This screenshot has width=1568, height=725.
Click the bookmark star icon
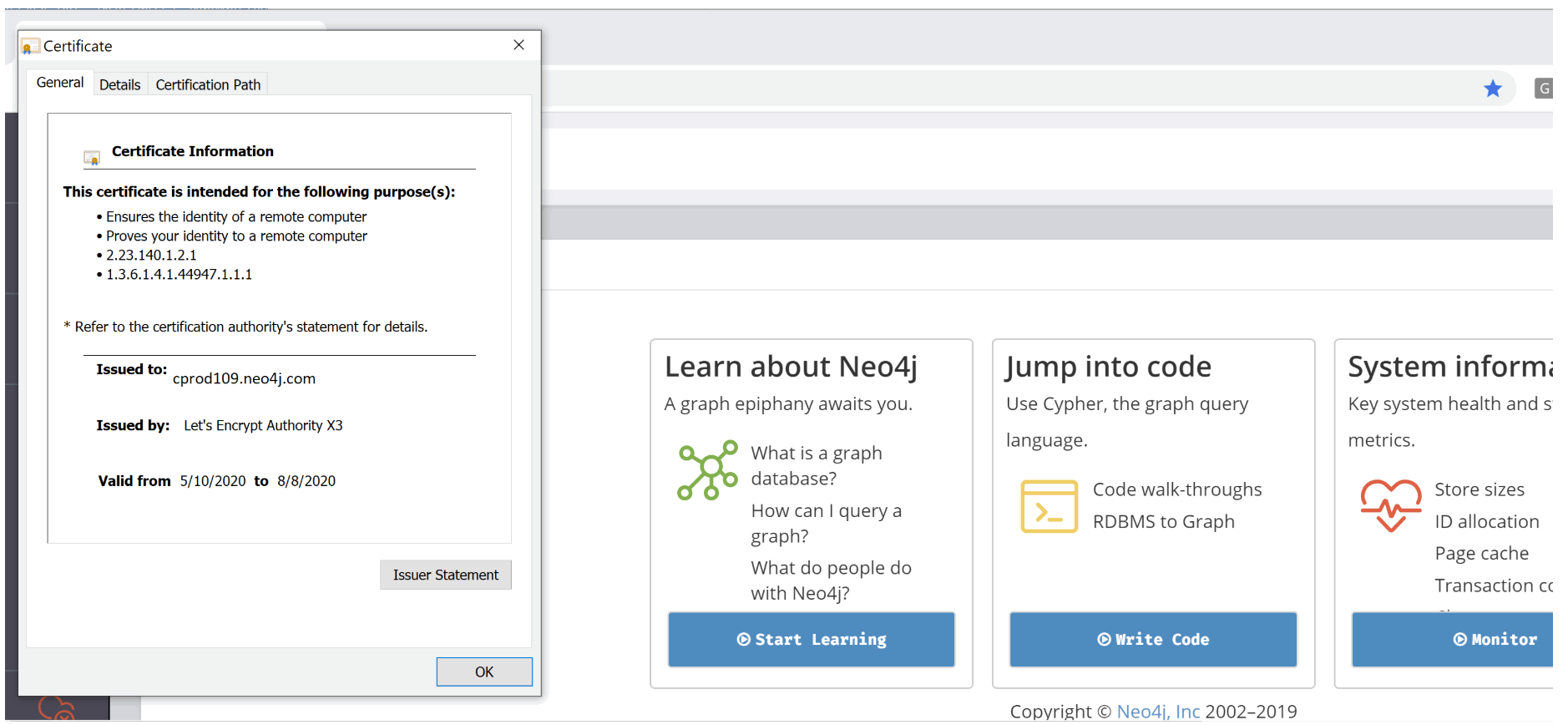tap(1492, 89)
